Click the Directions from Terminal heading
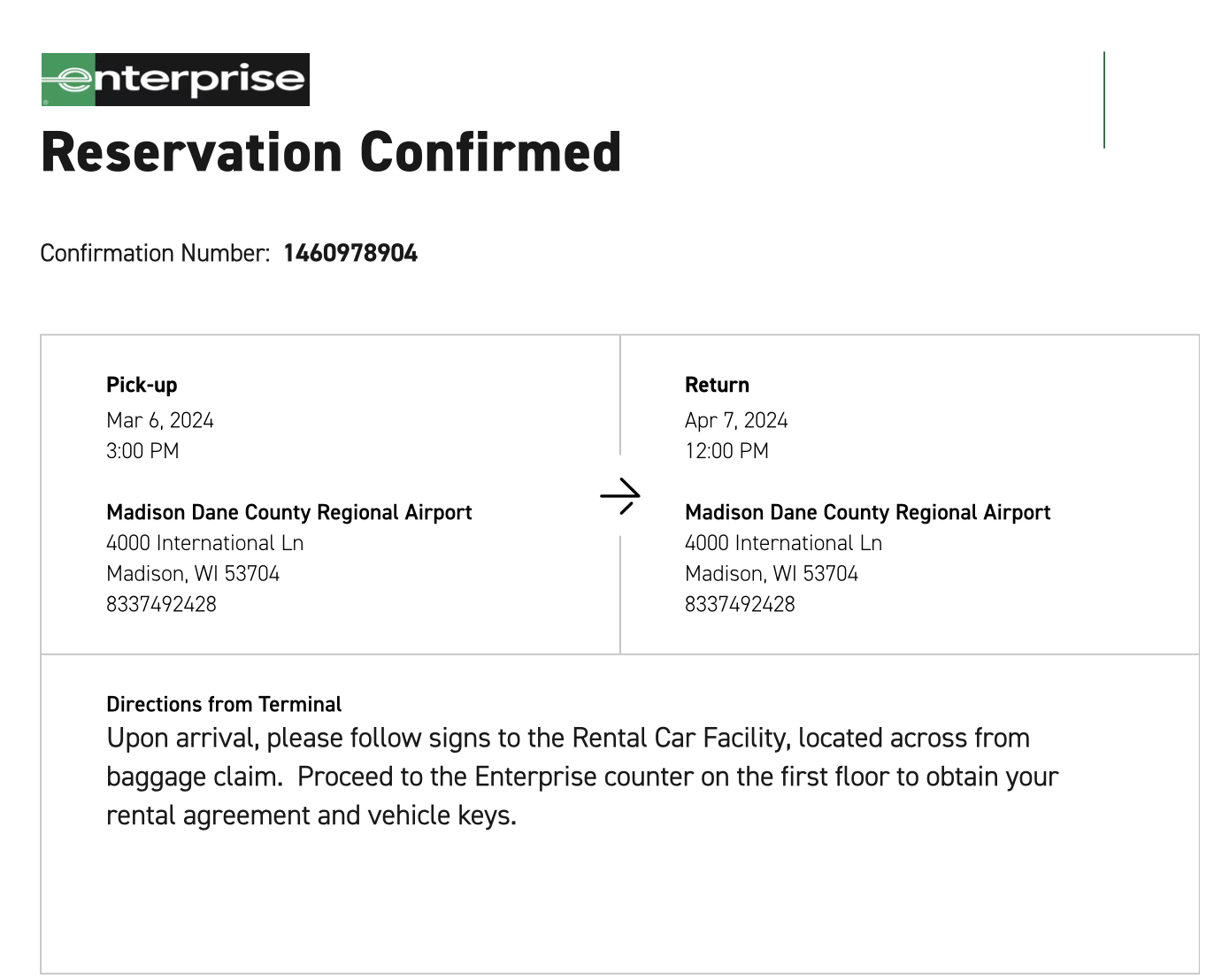This screenshot has height=980, width=1214. (x=224, y=704)
